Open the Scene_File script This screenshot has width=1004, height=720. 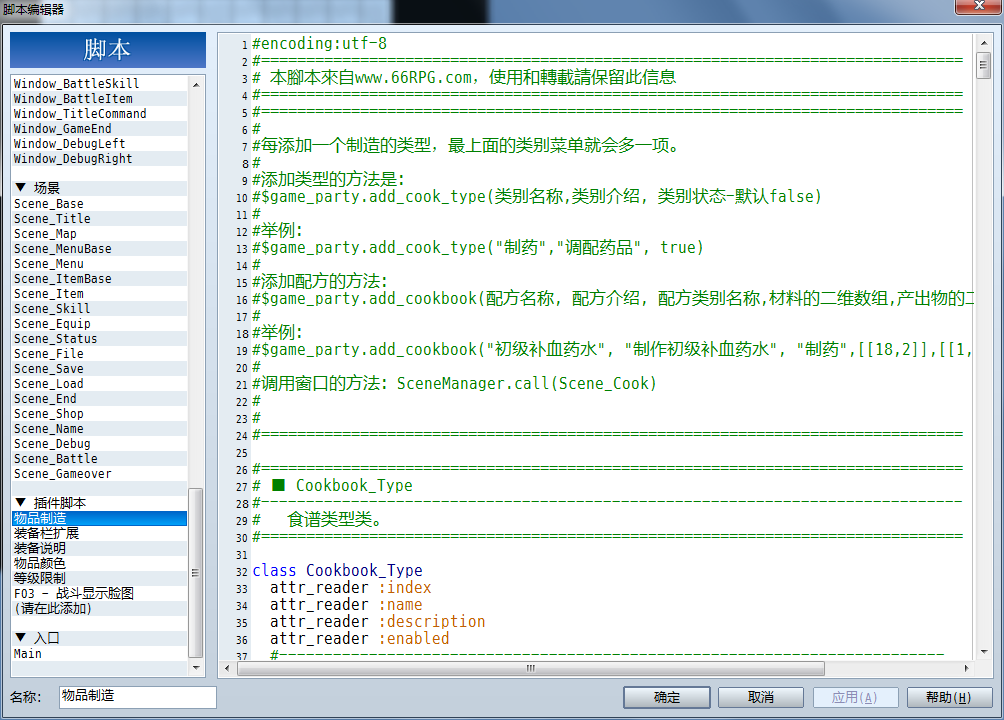tap(99, 354)
